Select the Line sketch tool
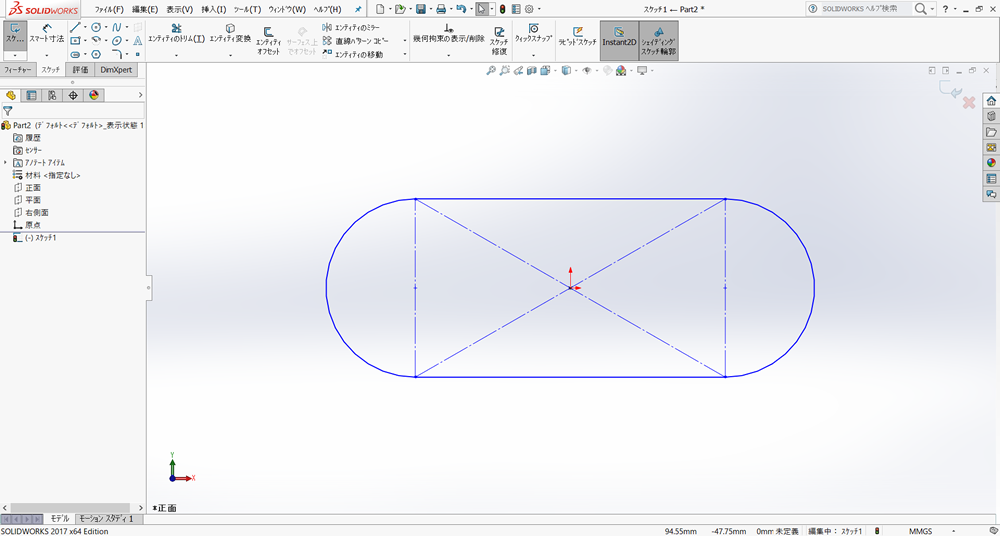The image size is (1000, 536). click(x=75, y=27)
